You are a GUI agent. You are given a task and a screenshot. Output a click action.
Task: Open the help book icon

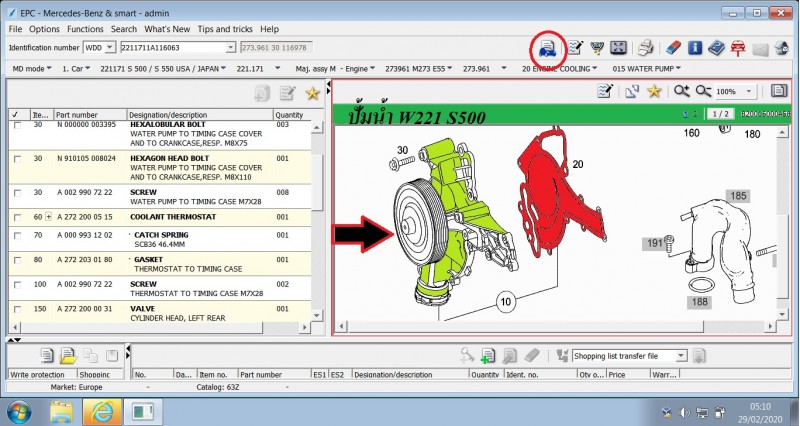coord(716,48)
